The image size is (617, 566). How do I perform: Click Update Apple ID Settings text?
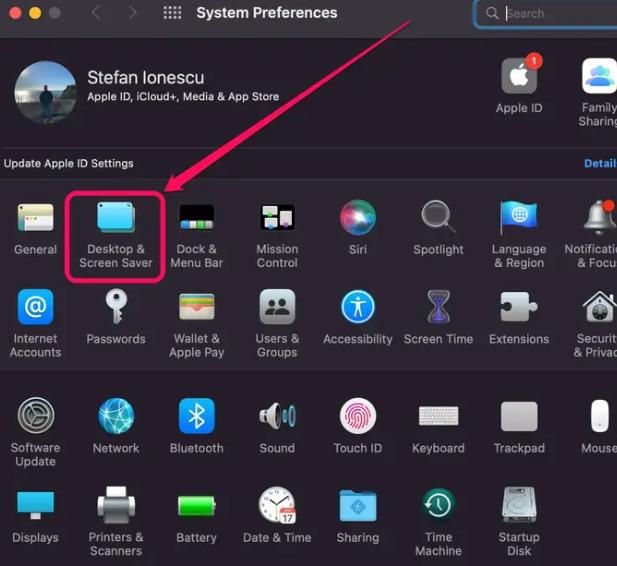click(68, 163)
